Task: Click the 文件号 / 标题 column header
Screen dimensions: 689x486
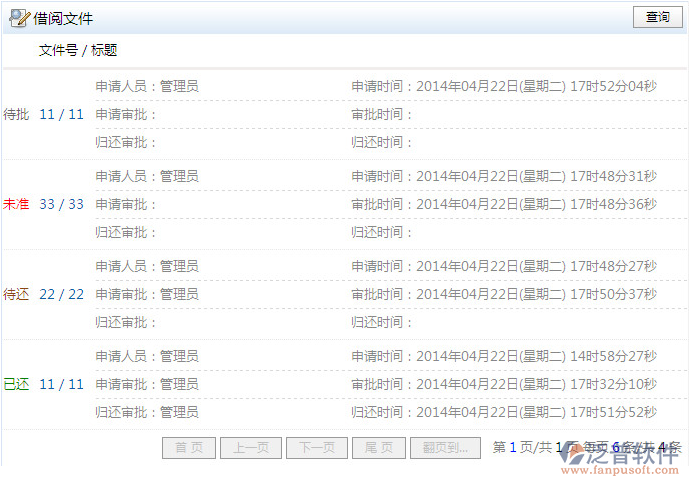Action: 78,50
